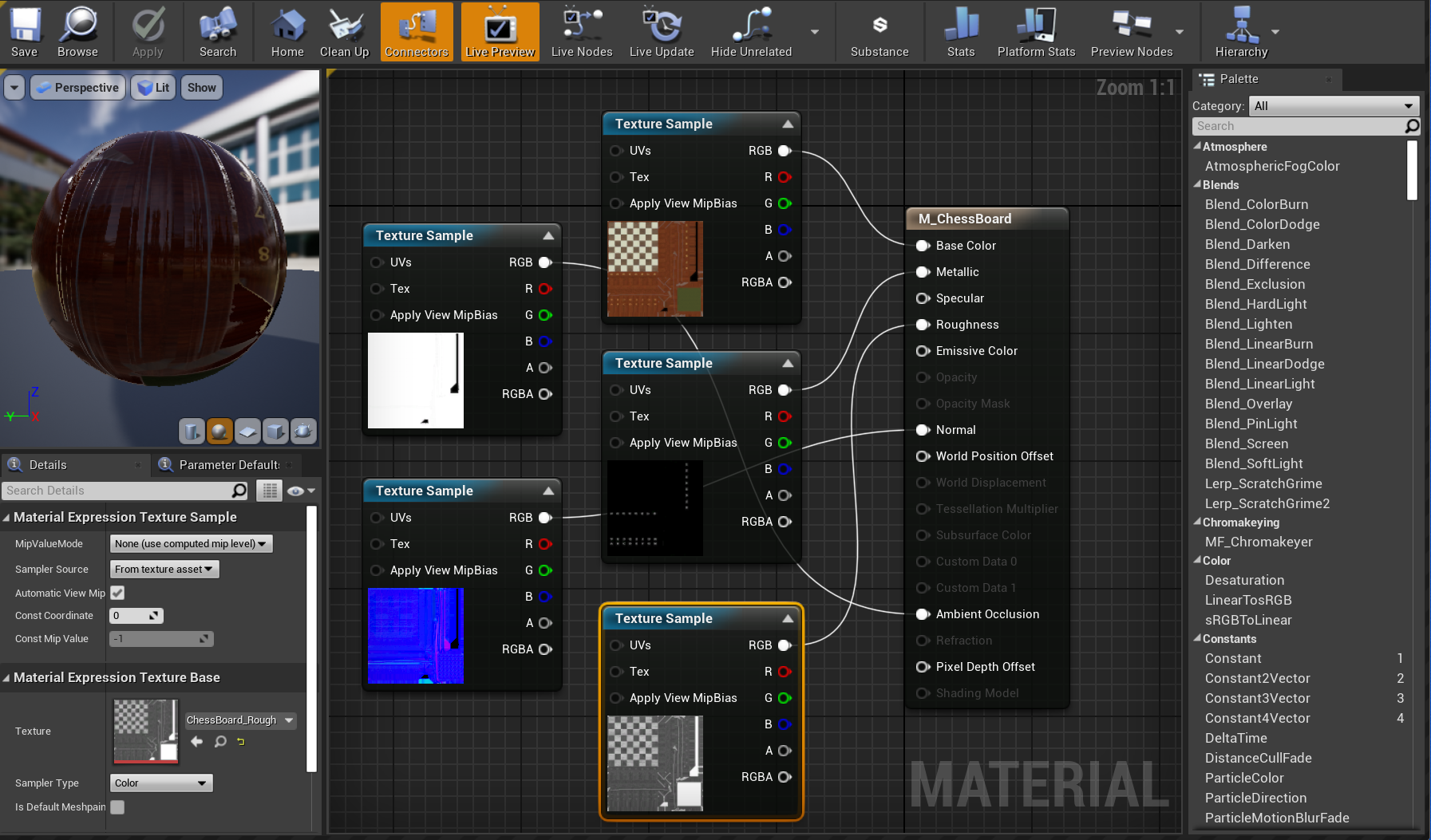Screen dimensions: 1431x840
Task: Click M_ChessBoard Base Color pin
Action: (x=923, y=246)
